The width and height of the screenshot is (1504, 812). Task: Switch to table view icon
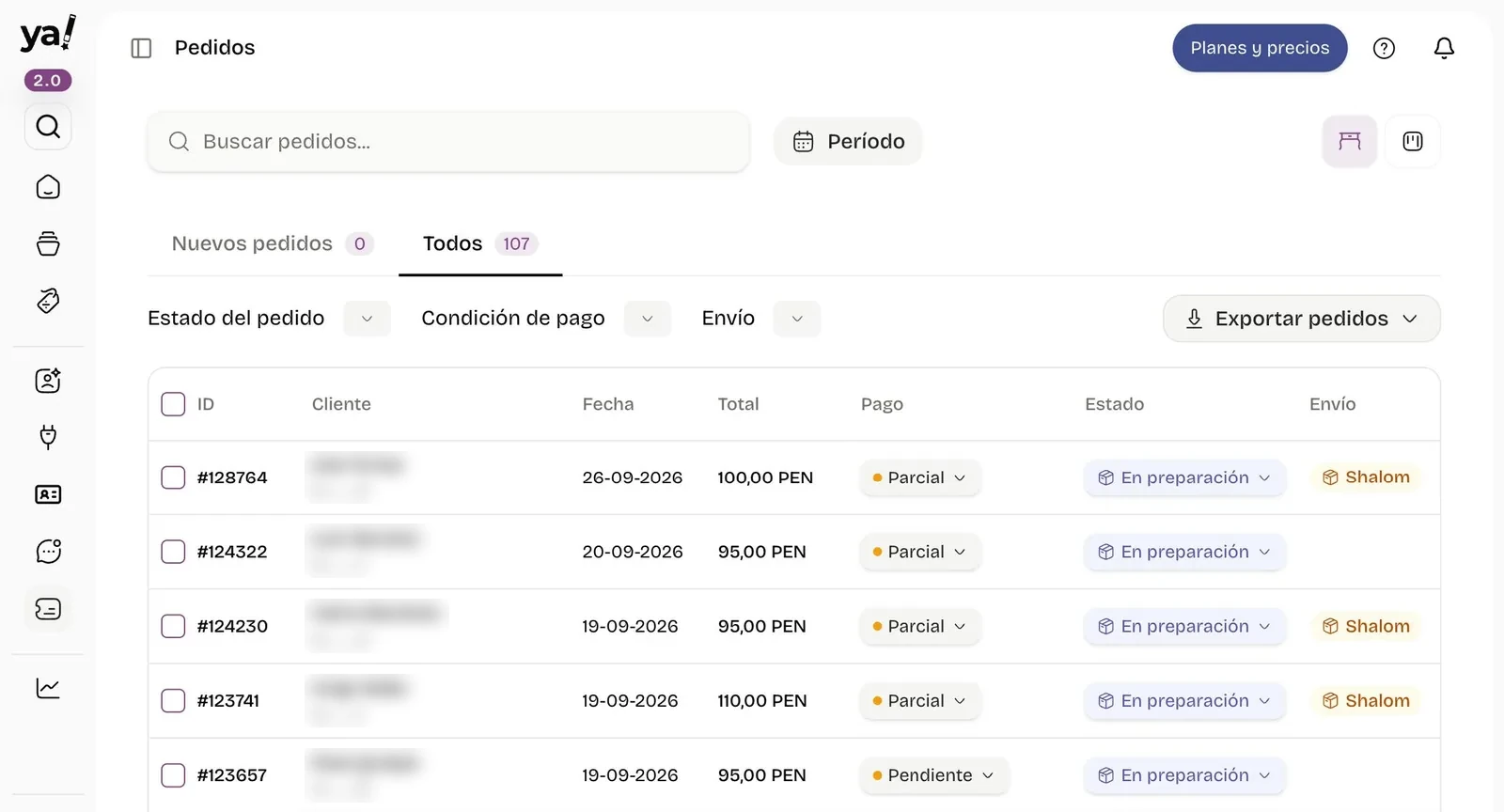click(1350, 141)
